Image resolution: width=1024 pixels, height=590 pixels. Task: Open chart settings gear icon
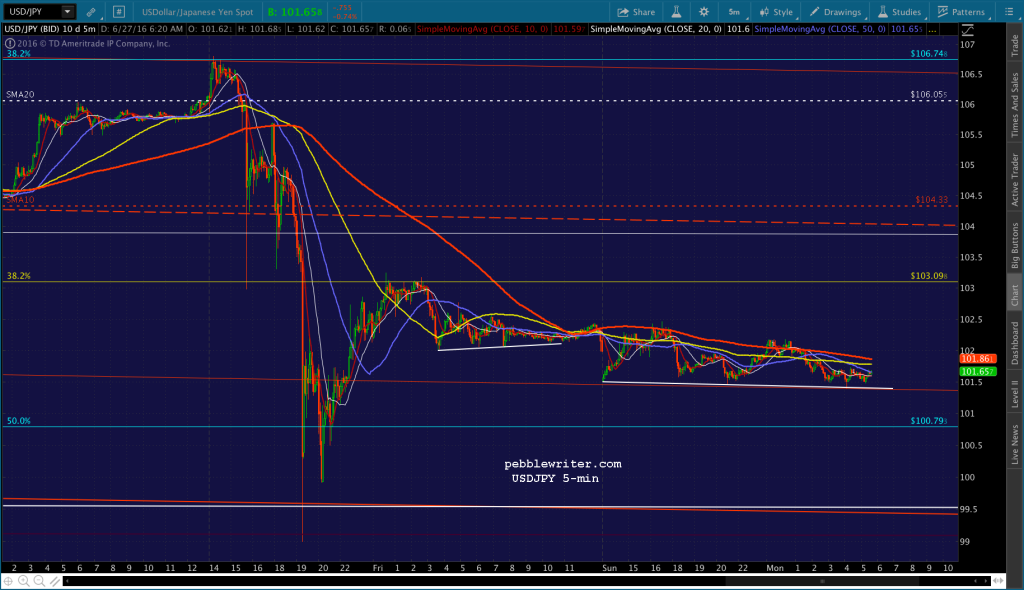(x=703, y=12)
